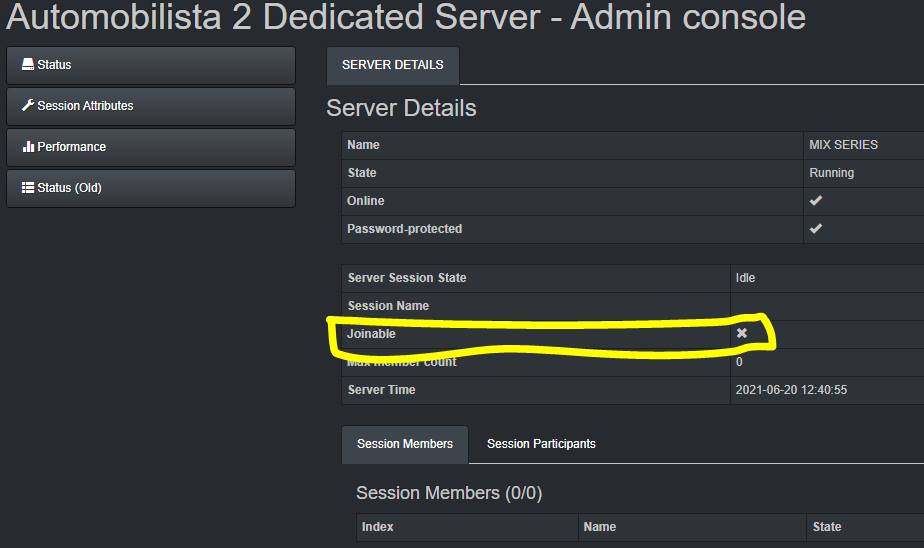Click the wrench icon for Session Attributes

coord(28,106)
